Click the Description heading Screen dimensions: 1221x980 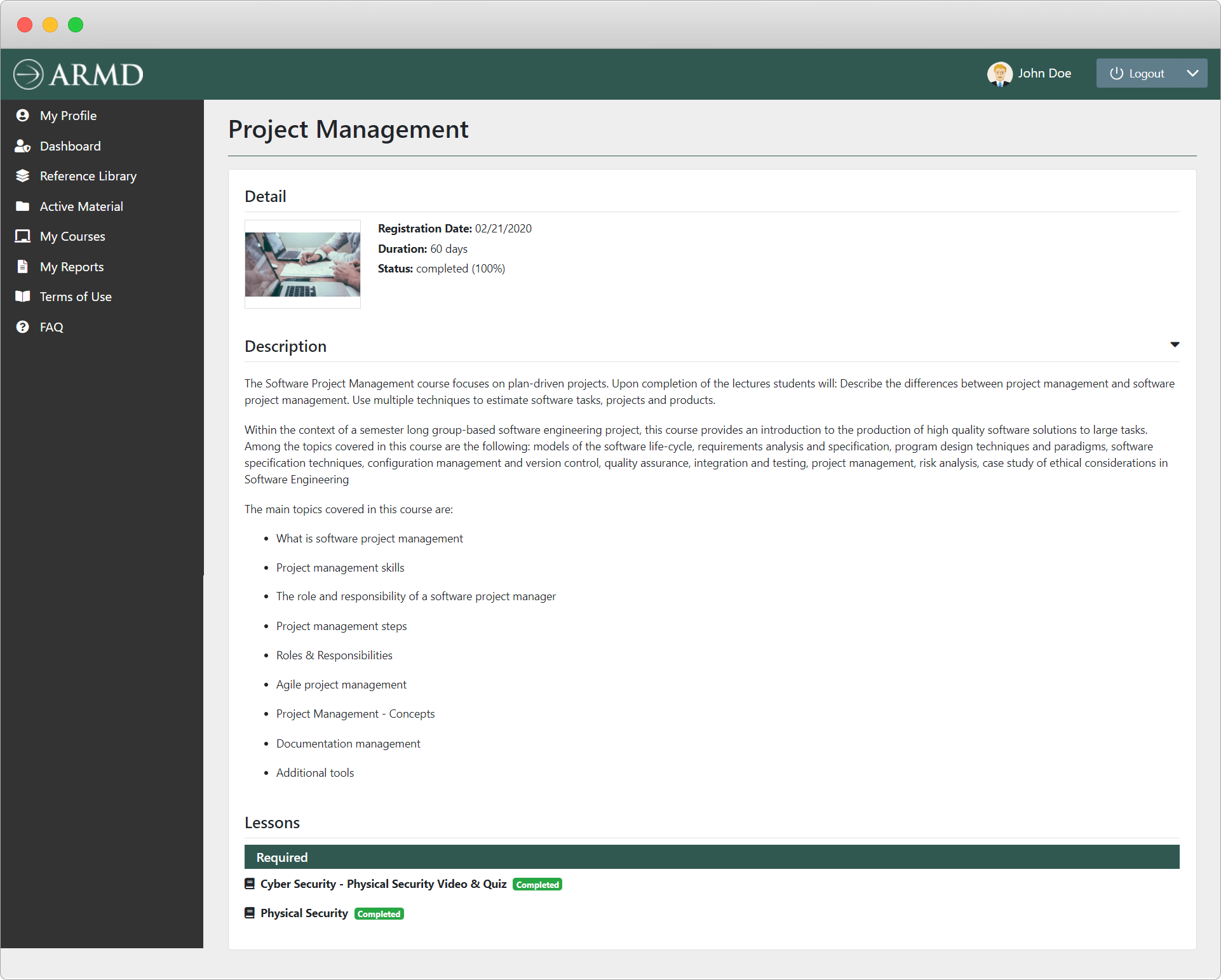pos(285,346)
